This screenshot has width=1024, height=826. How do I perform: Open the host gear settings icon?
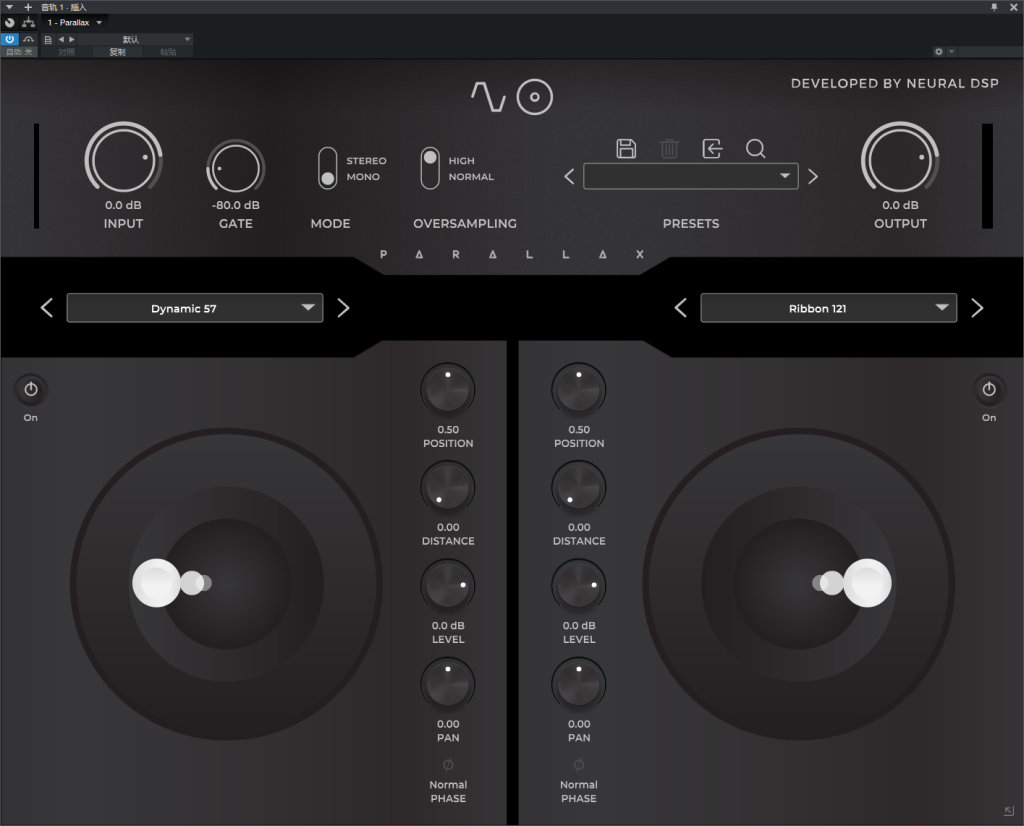(x=938, y=52)
